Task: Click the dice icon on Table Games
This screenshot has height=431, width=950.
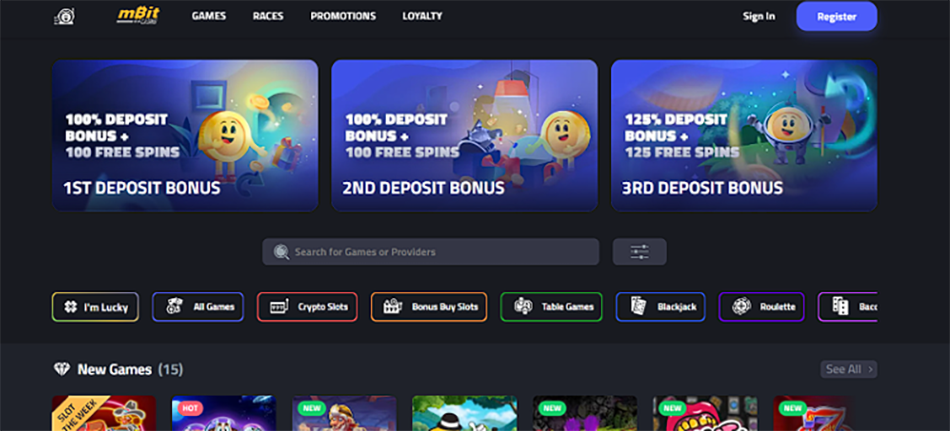Action: point(522,307)
